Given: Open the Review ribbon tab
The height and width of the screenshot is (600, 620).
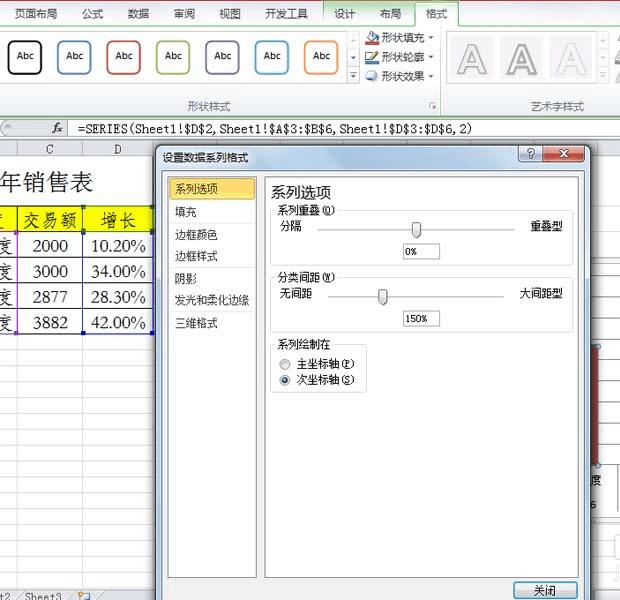Looking at the screenshot, I should point(184,14).
